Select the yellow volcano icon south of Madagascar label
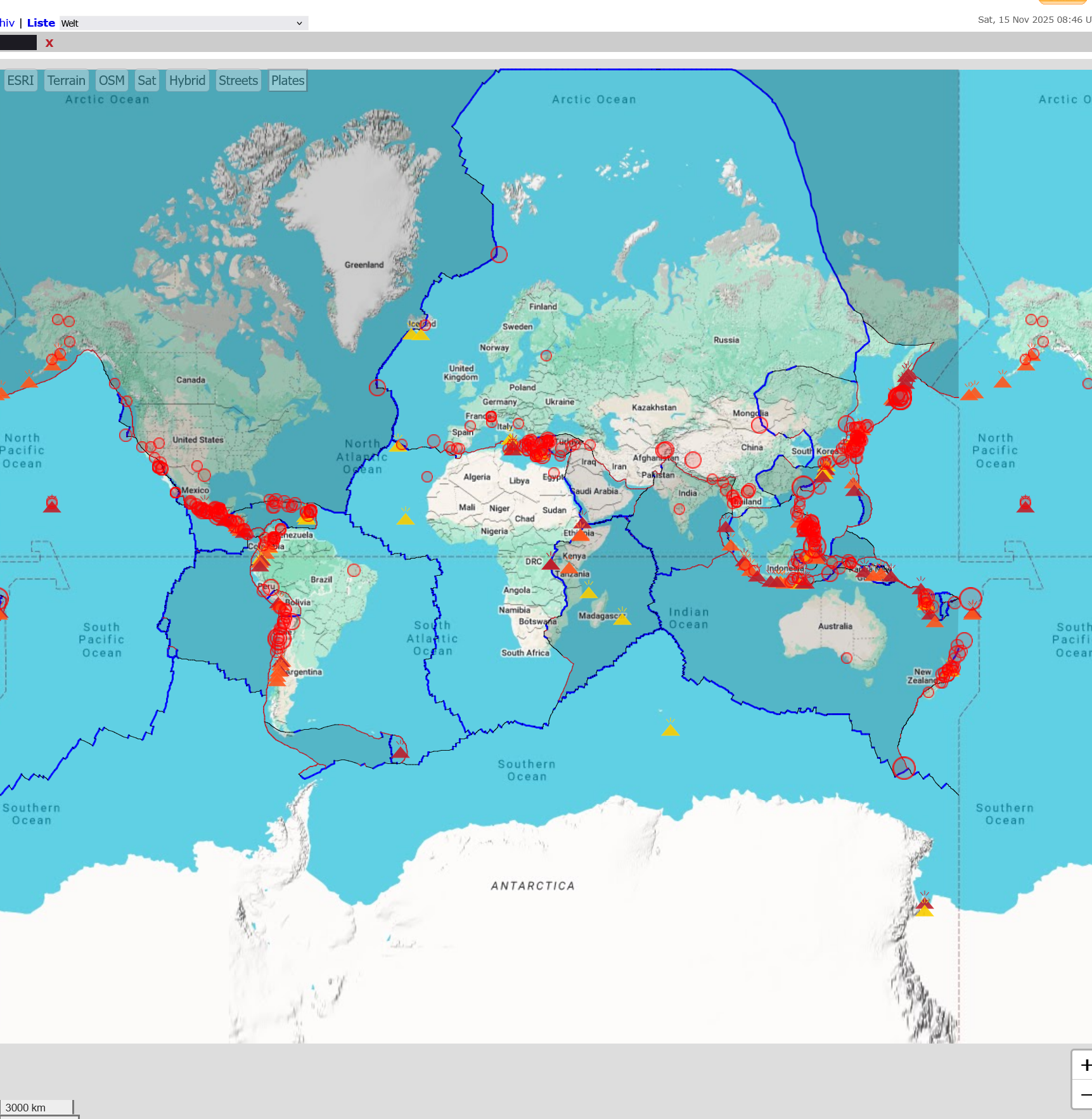 pyautogui.click(x=622, y=618)
